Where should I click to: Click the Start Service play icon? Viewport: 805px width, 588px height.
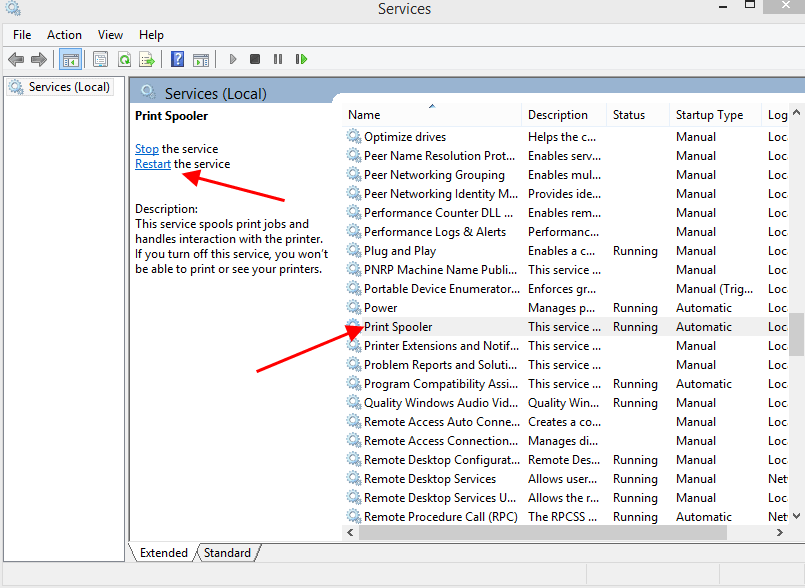pyautogui.click(x=233, y=60)
